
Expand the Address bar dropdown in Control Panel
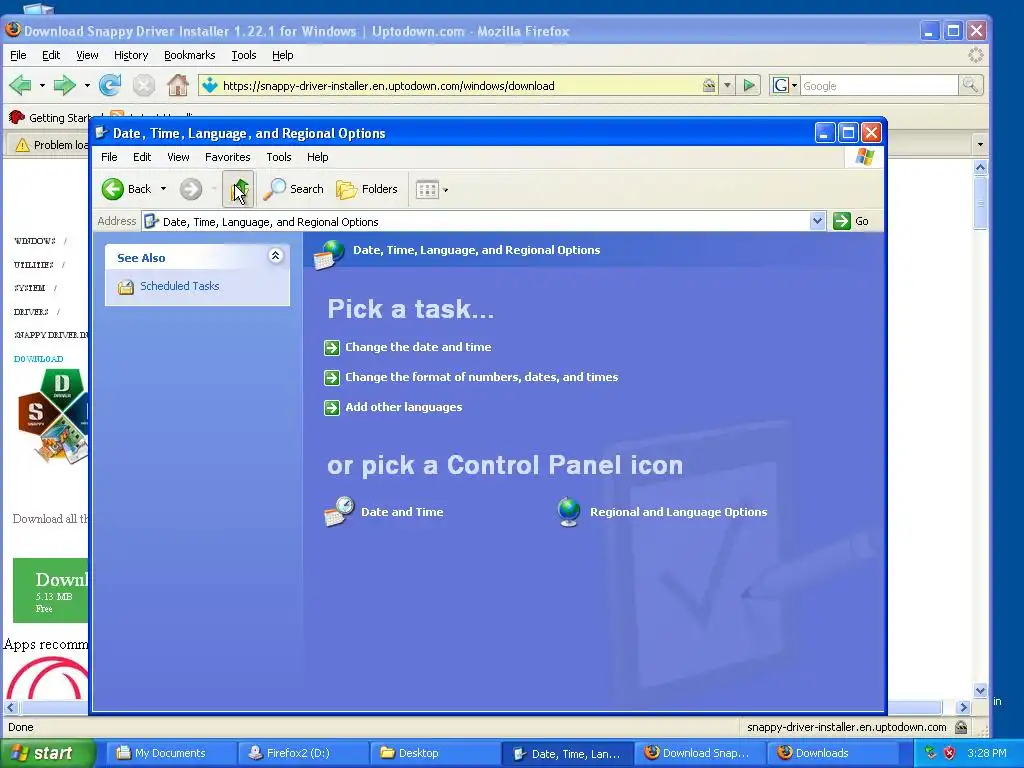tap(817, 221)
